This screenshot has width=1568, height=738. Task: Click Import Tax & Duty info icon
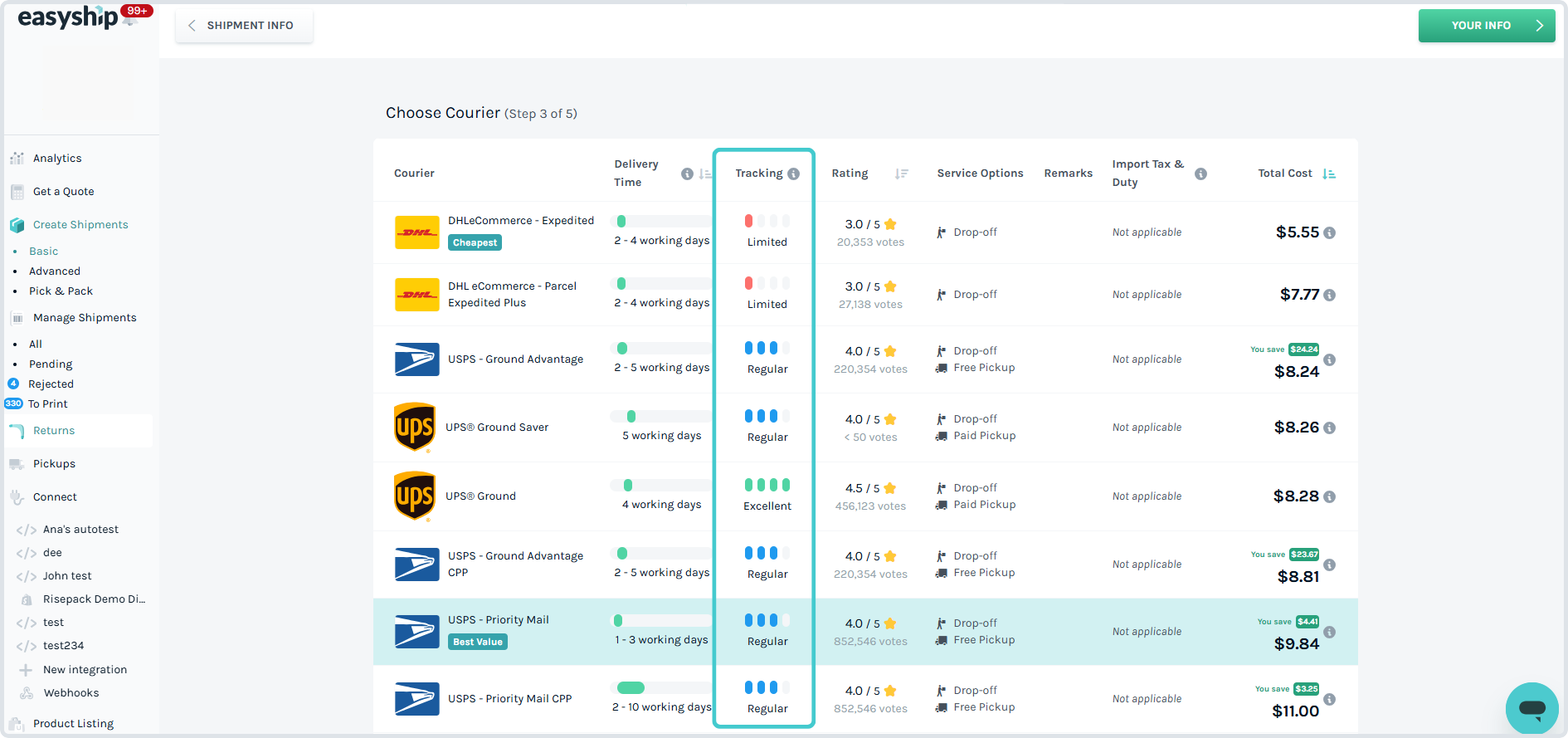tap(1200, 174)
